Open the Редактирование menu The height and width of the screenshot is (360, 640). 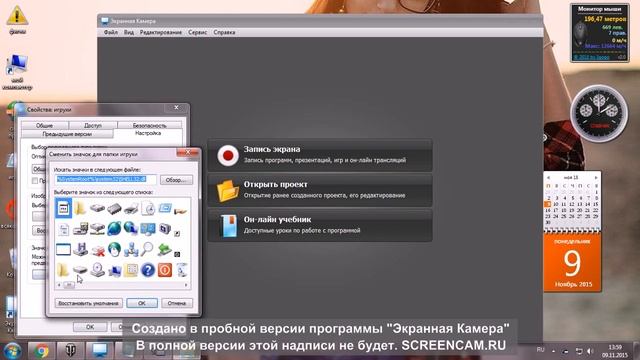coord(161,32)
